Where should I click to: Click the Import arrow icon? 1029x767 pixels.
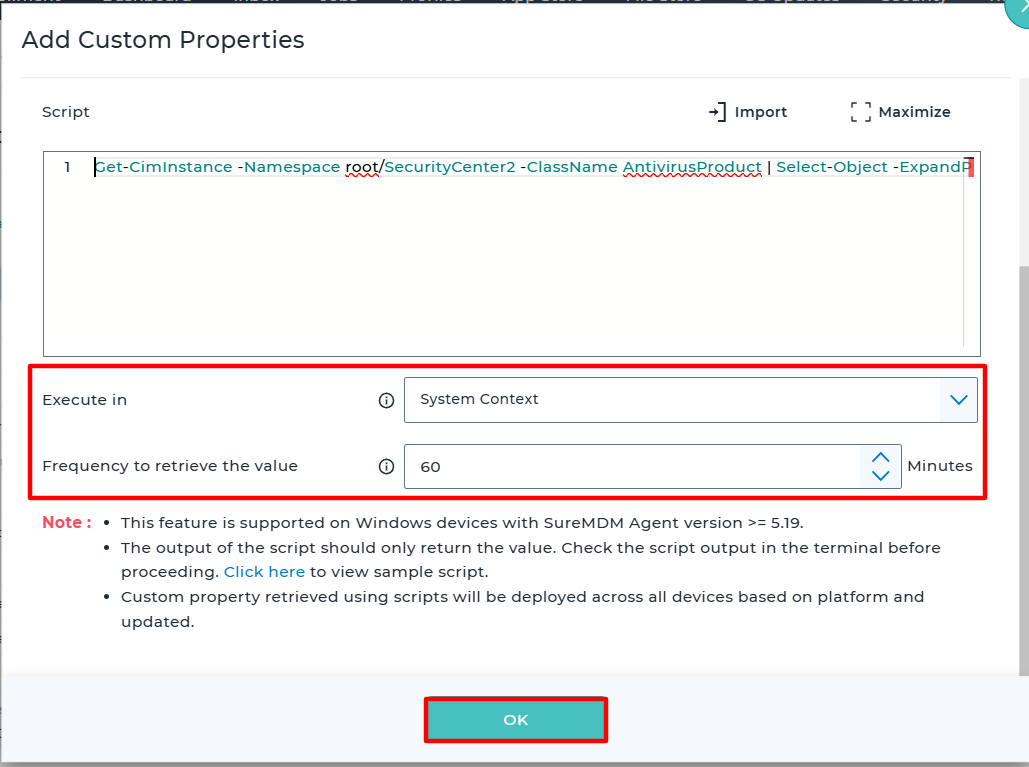(717, 112)
